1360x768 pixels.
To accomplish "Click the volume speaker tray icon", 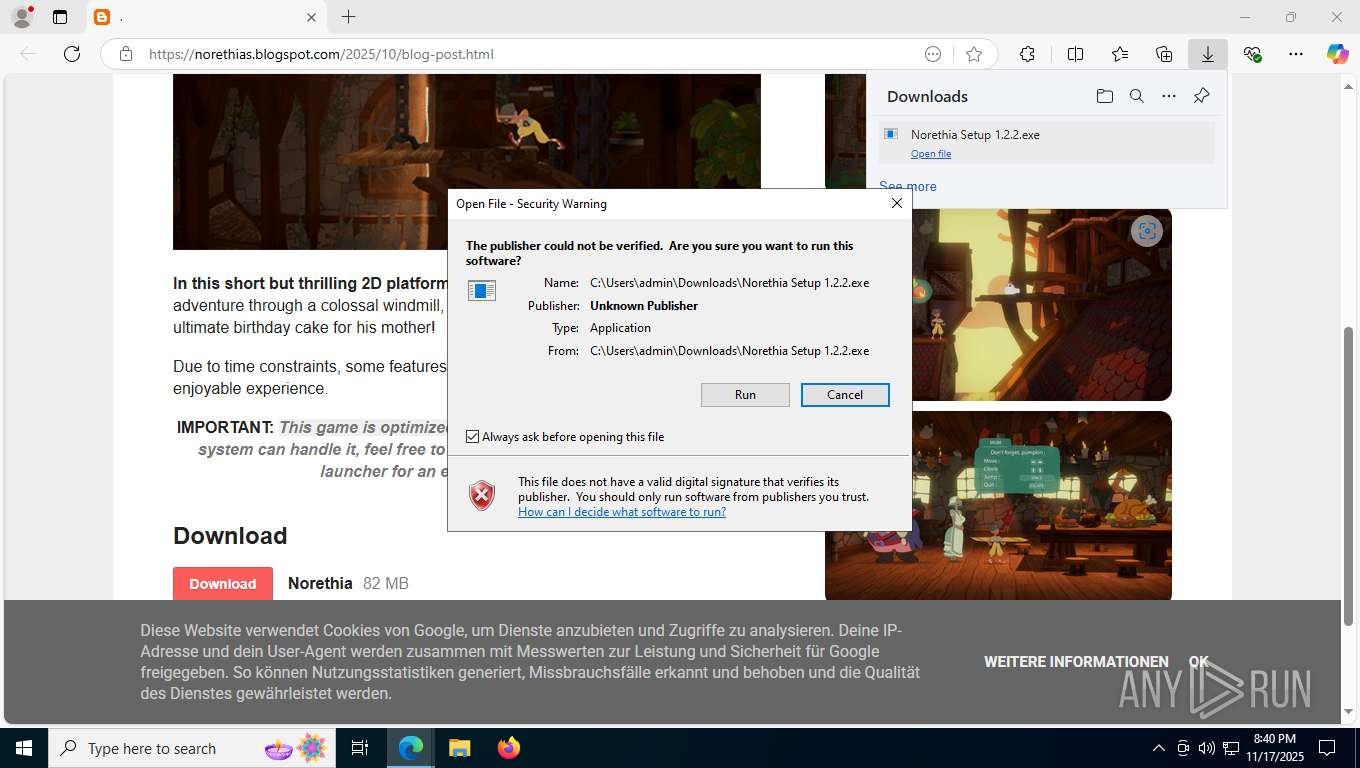I will [1206, 748].
